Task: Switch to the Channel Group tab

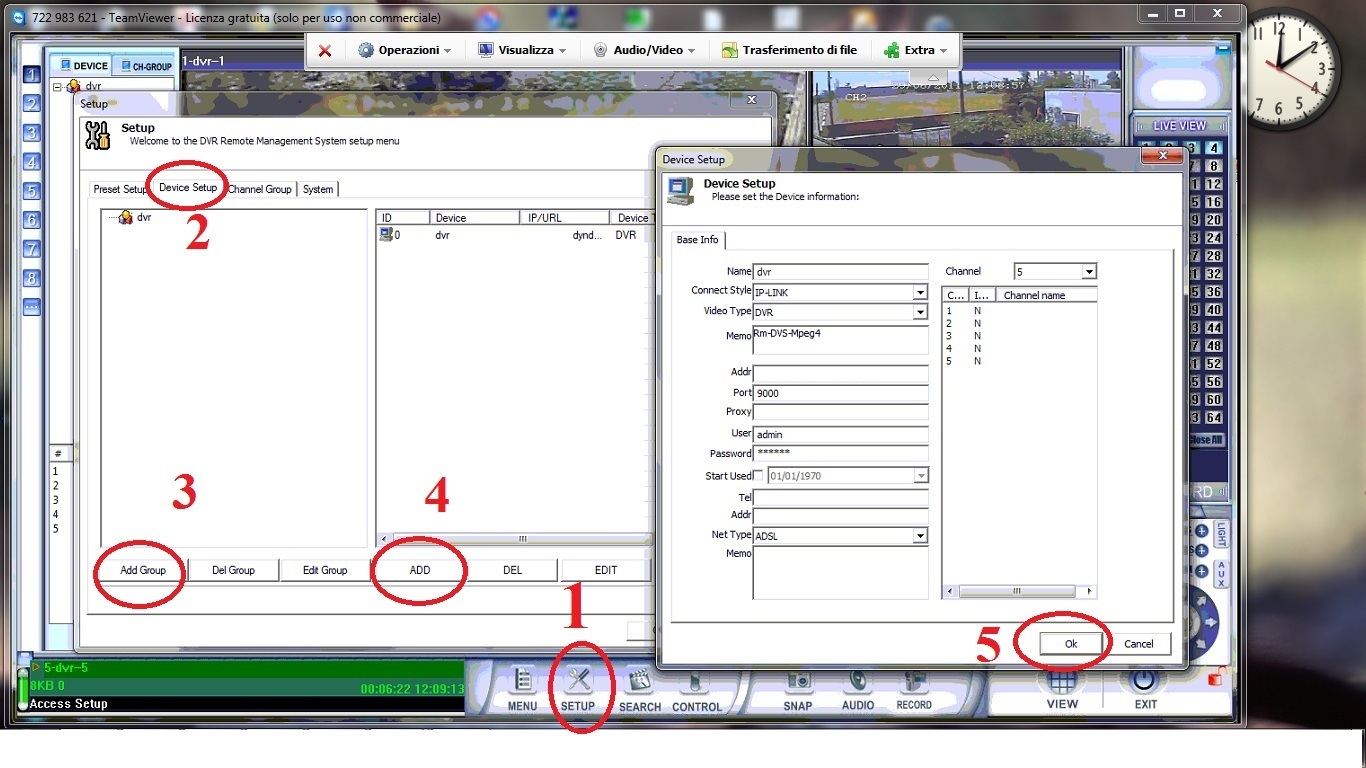Action: pos(260,189)
